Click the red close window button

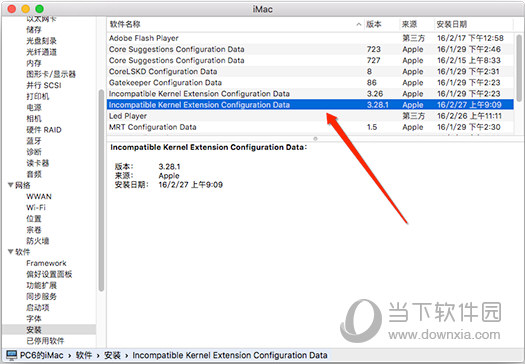(12, 9)
